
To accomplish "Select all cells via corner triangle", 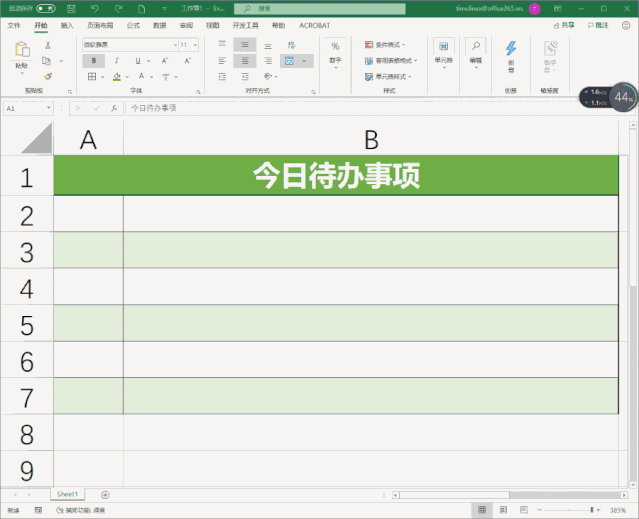I will tap(37, 139).
